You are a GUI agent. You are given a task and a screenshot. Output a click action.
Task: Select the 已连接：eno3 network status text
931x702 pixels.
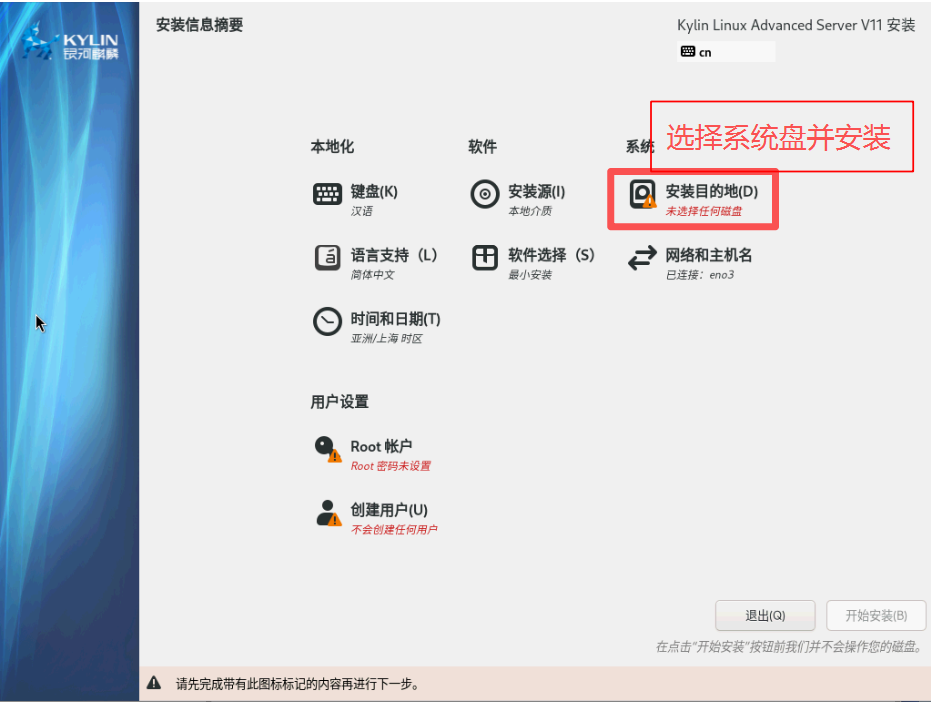(700, 275)
